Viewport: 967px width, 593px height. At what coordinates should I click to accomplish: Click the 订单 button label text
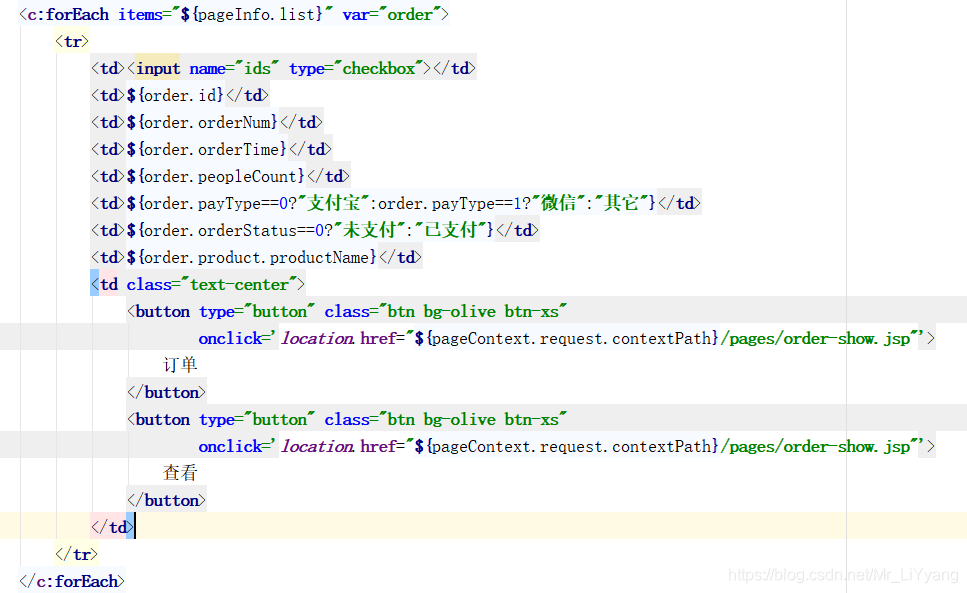pos(180,365)
